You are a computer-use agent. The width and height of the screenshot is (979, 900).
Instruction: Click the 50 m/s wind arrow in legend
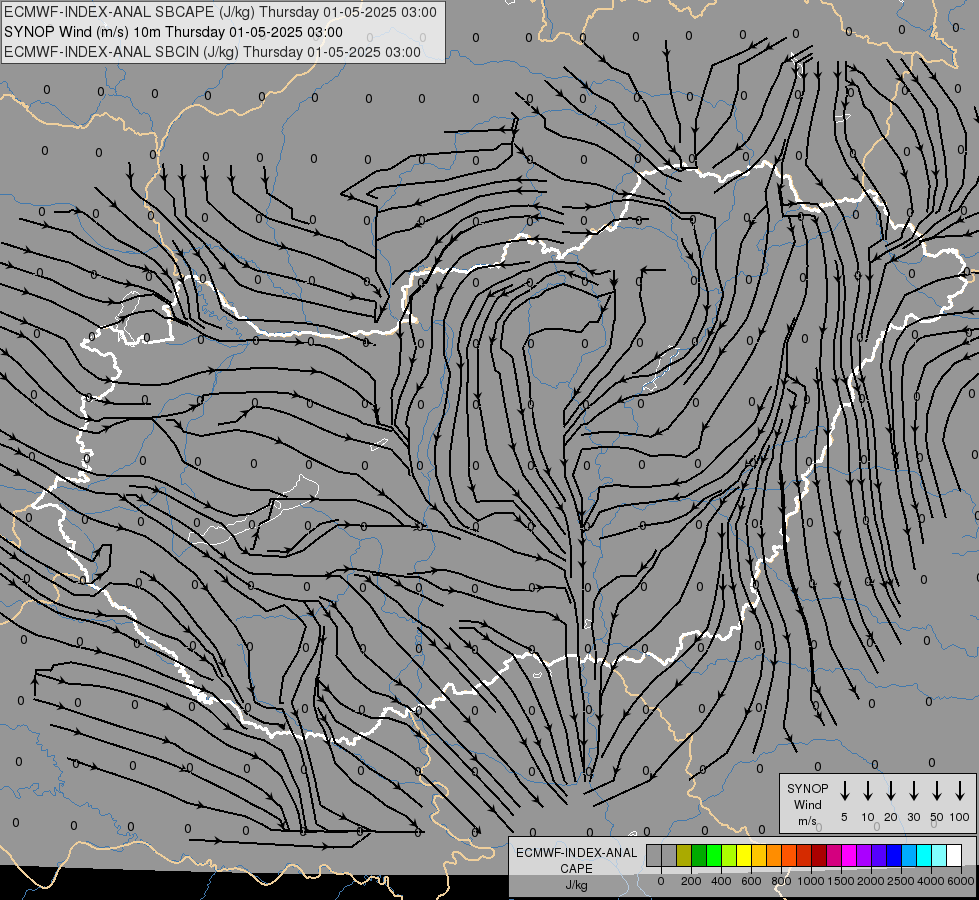(x=937, y=791)
